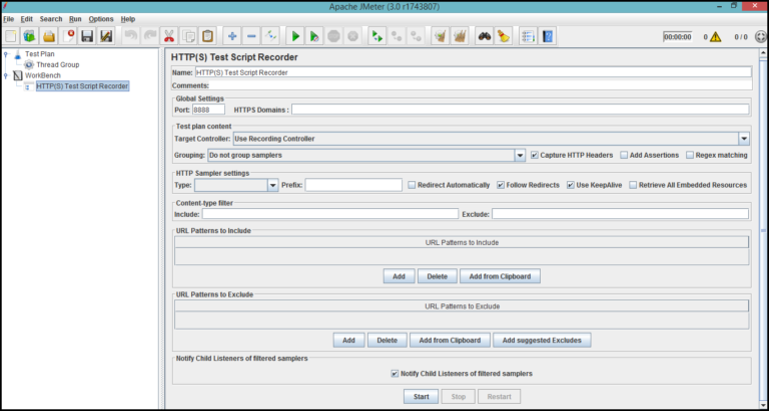Click the Remote Start All icon
This screenshot has height=411, width=769.
pyautogui.click(x=377, y=36)
